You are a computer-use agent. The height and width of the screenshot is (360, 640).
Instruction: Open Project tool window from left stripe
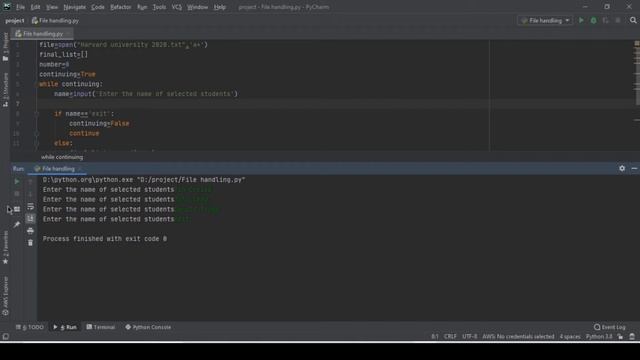coord(5,47)
